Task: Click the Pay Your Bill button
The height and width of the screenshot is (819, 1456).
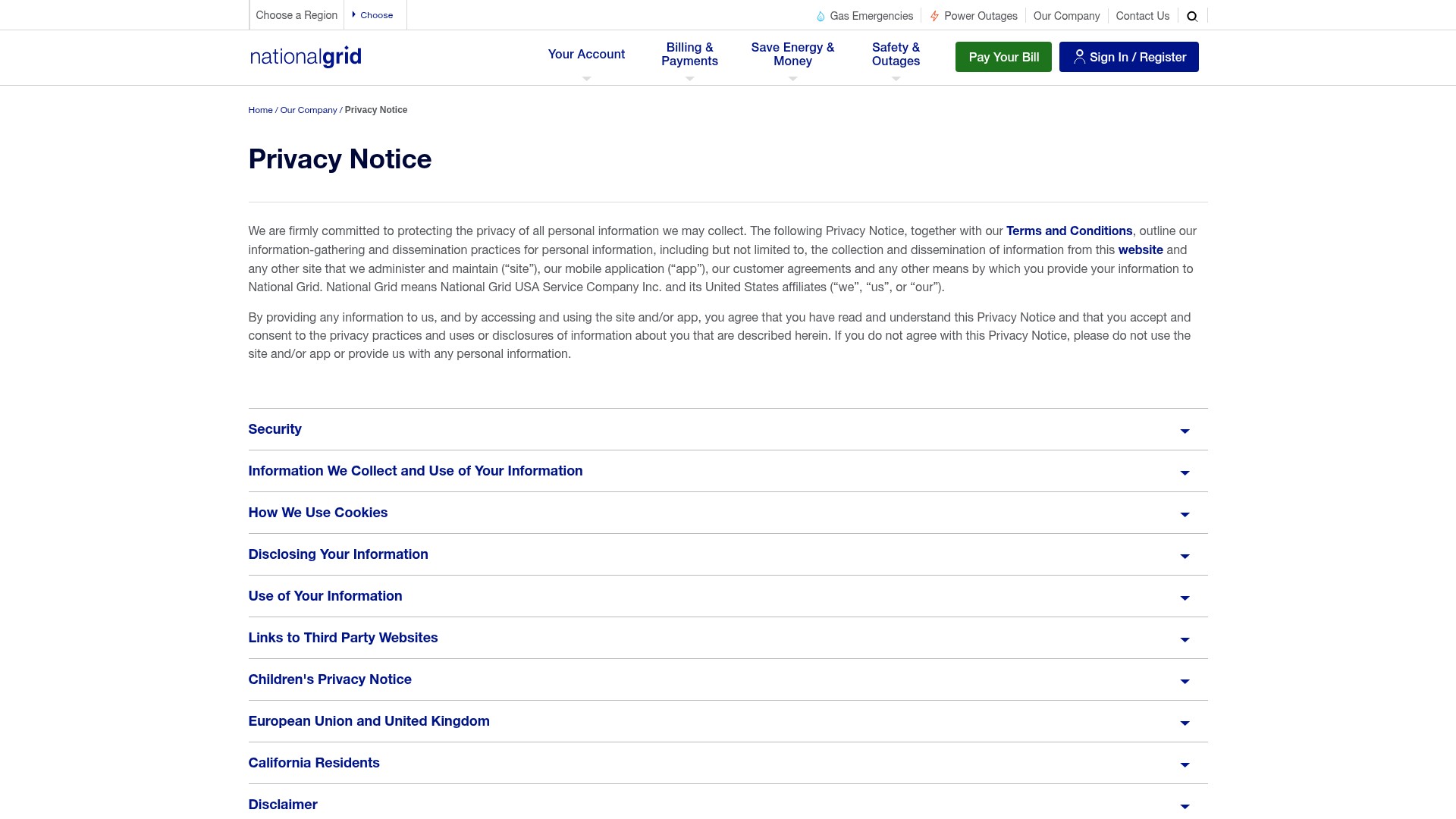Action: [1003, 57]
